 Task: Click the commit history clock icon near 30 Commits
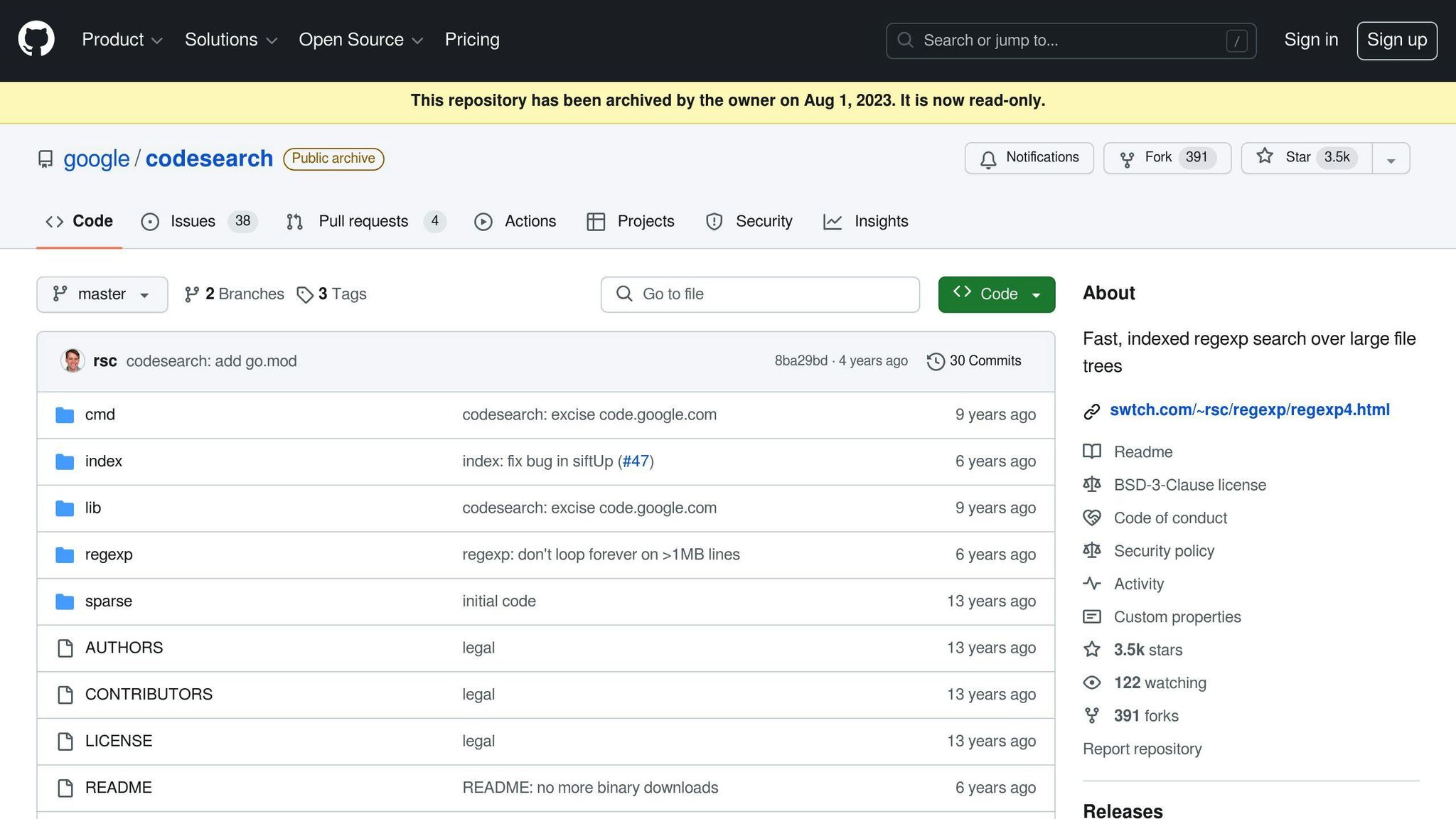(x=935, y=360)
